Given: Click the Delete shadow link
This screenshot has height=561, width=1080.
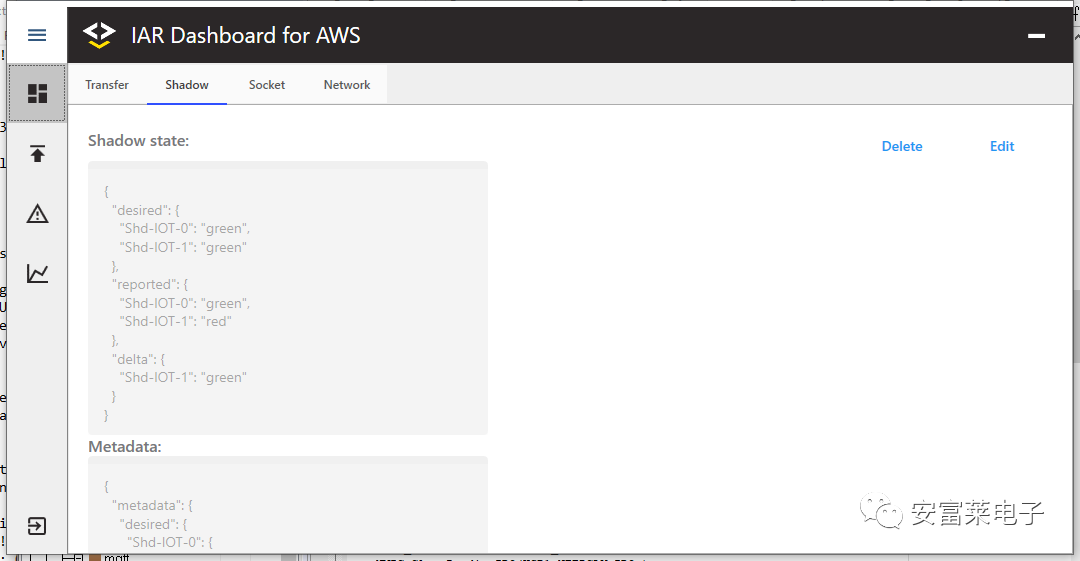Looking at the screenshot, I should (902, 146).
